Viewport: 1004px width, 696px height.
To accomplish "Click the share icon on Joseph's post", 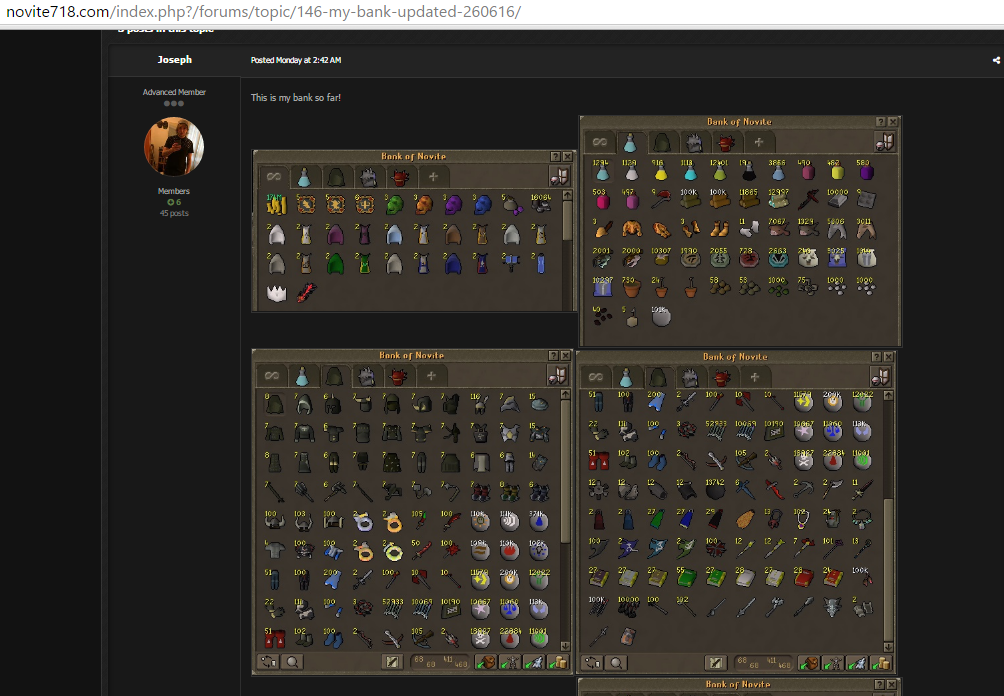I will 996,60.
